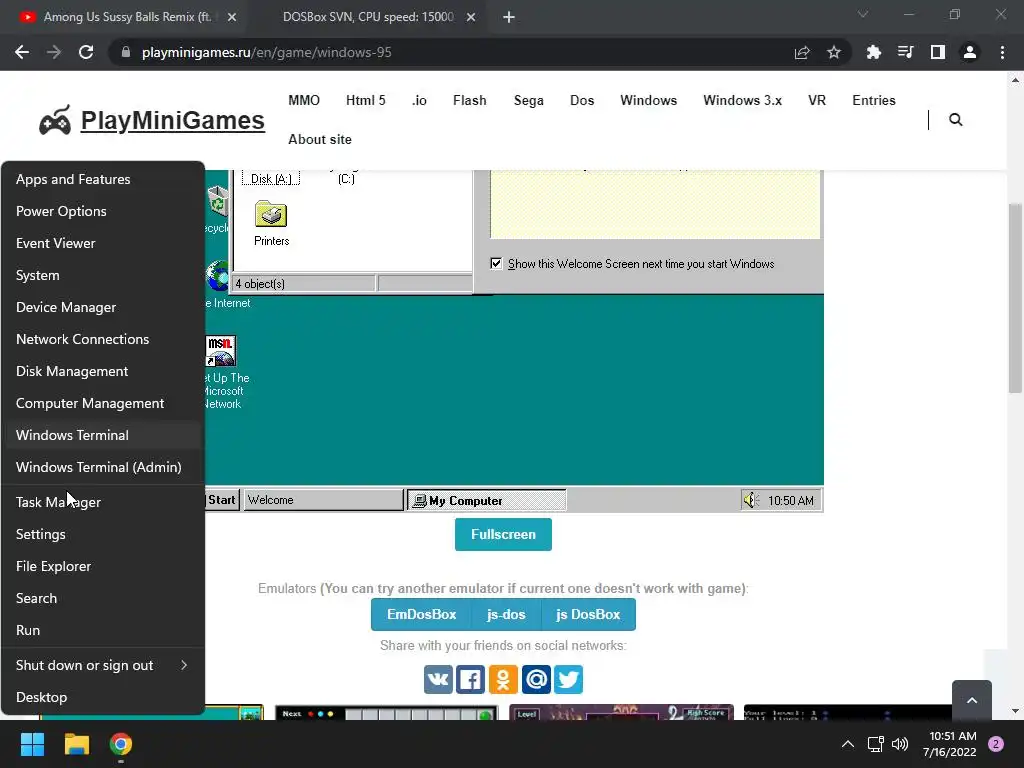
Task: Click the MSN setup desktop icon
Action: coord(220,351)
